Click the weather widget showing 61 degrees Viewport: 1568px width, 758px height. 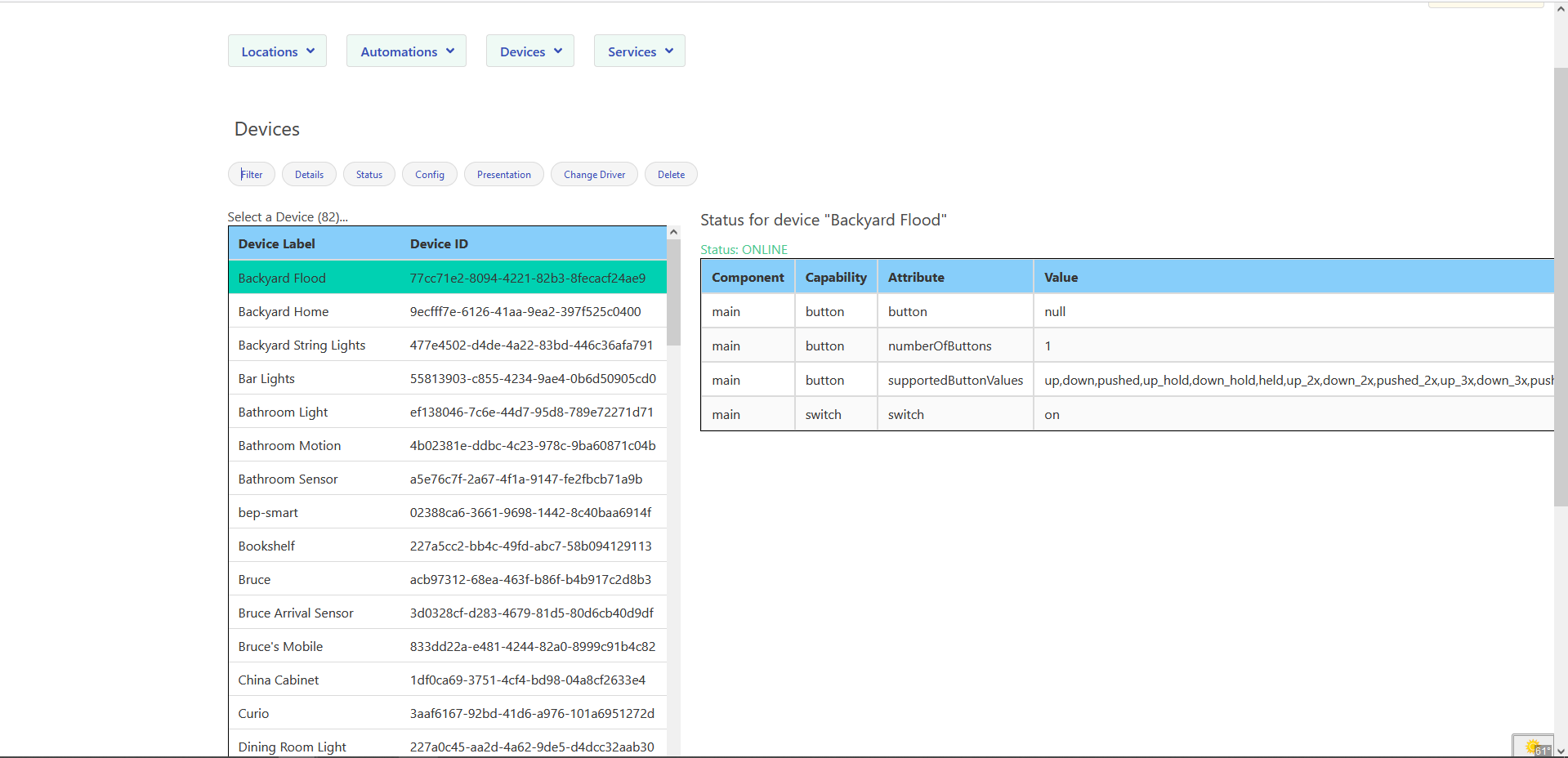coord(1533,744)
